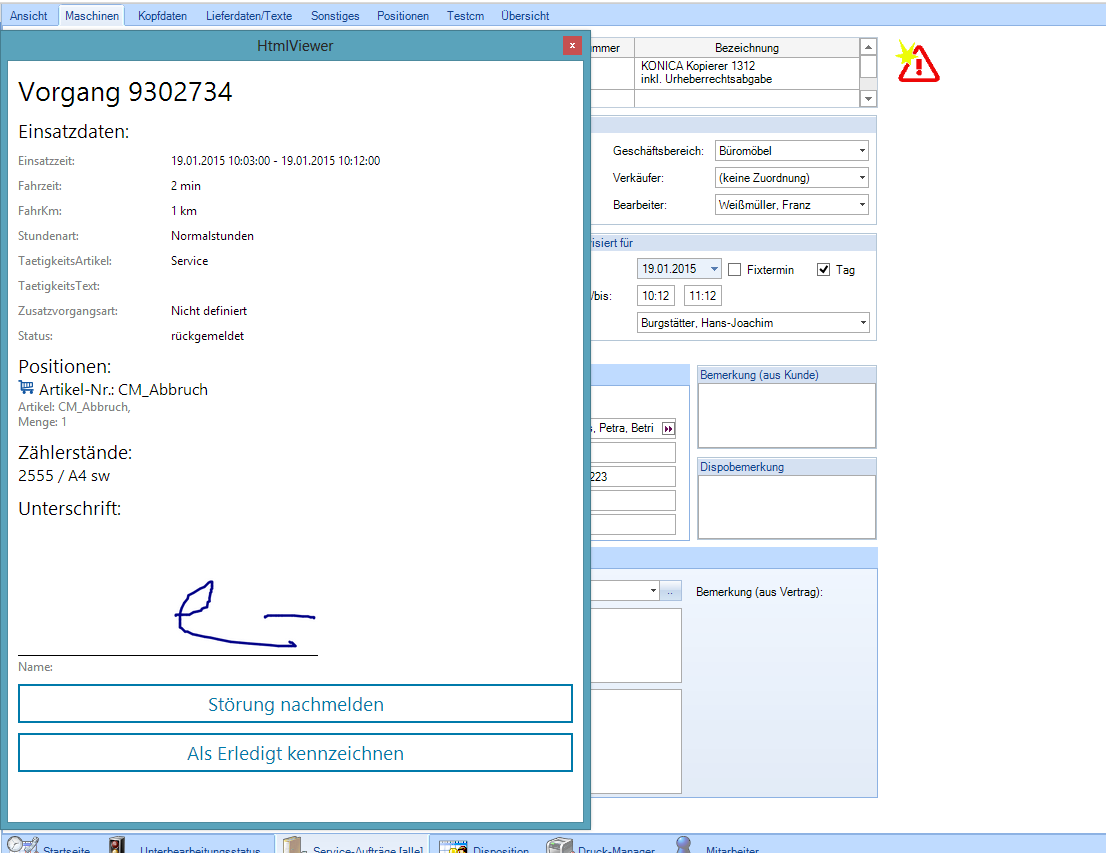Open the Lieferdaten/Texte tab
Image resolution: width=1106 pixels, height=853 pixels.
point(249,16)
